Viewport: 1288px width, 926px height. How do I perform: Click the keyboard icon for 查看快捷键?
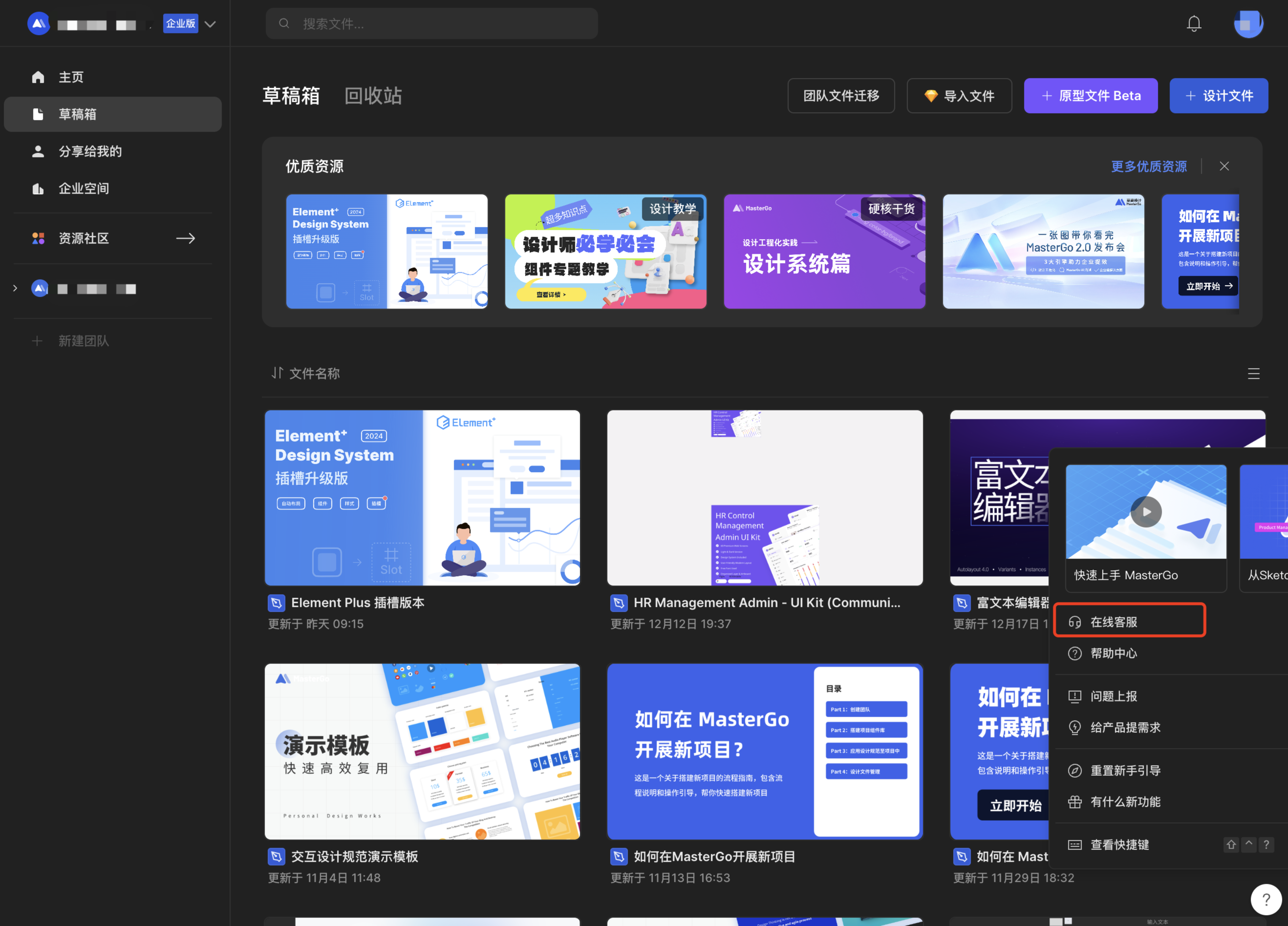point(1074,845)
